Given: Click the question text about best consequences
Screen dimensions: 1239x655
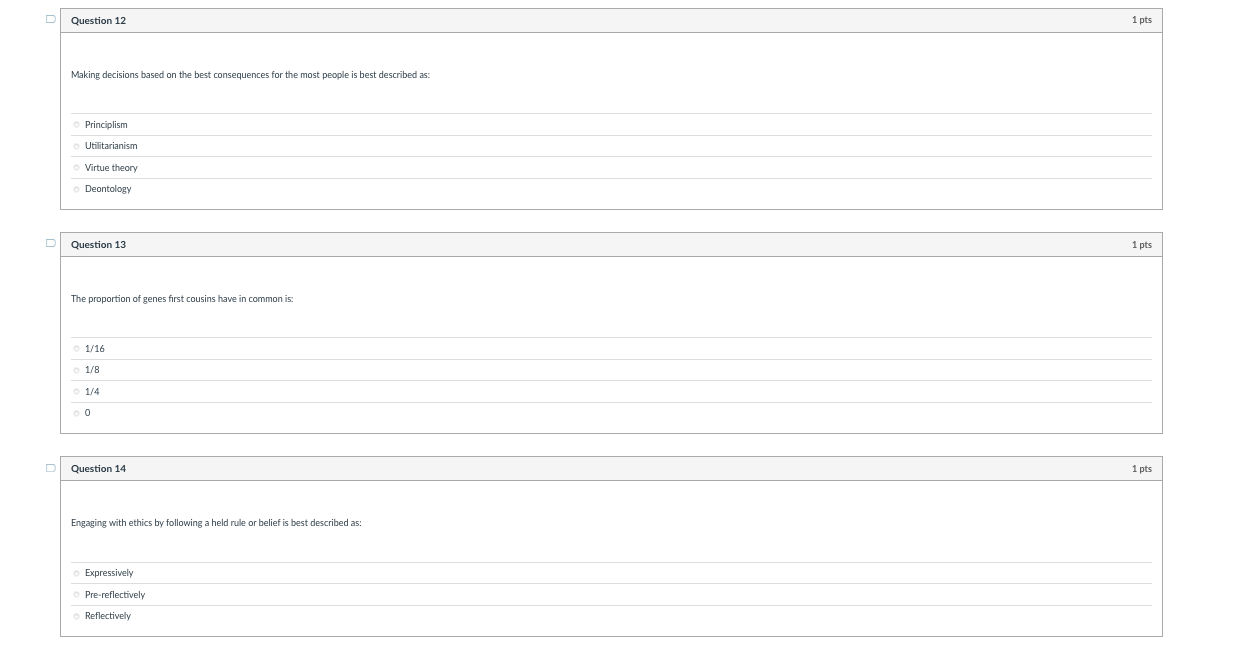Looking at the screenshot, I should point(250,75).
